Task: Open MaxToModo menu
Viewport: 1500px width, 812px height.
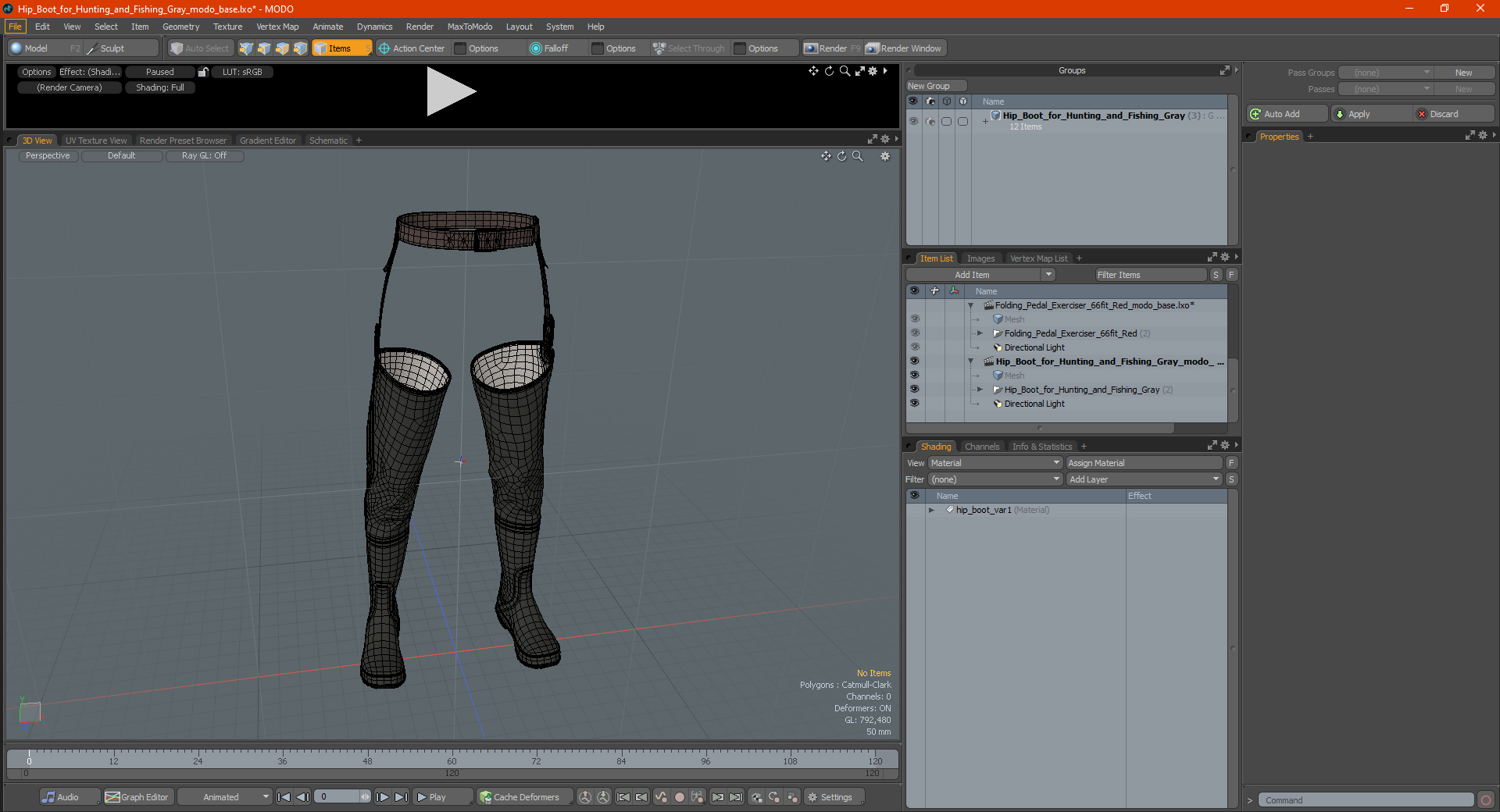Action: [x=470, y=27]
